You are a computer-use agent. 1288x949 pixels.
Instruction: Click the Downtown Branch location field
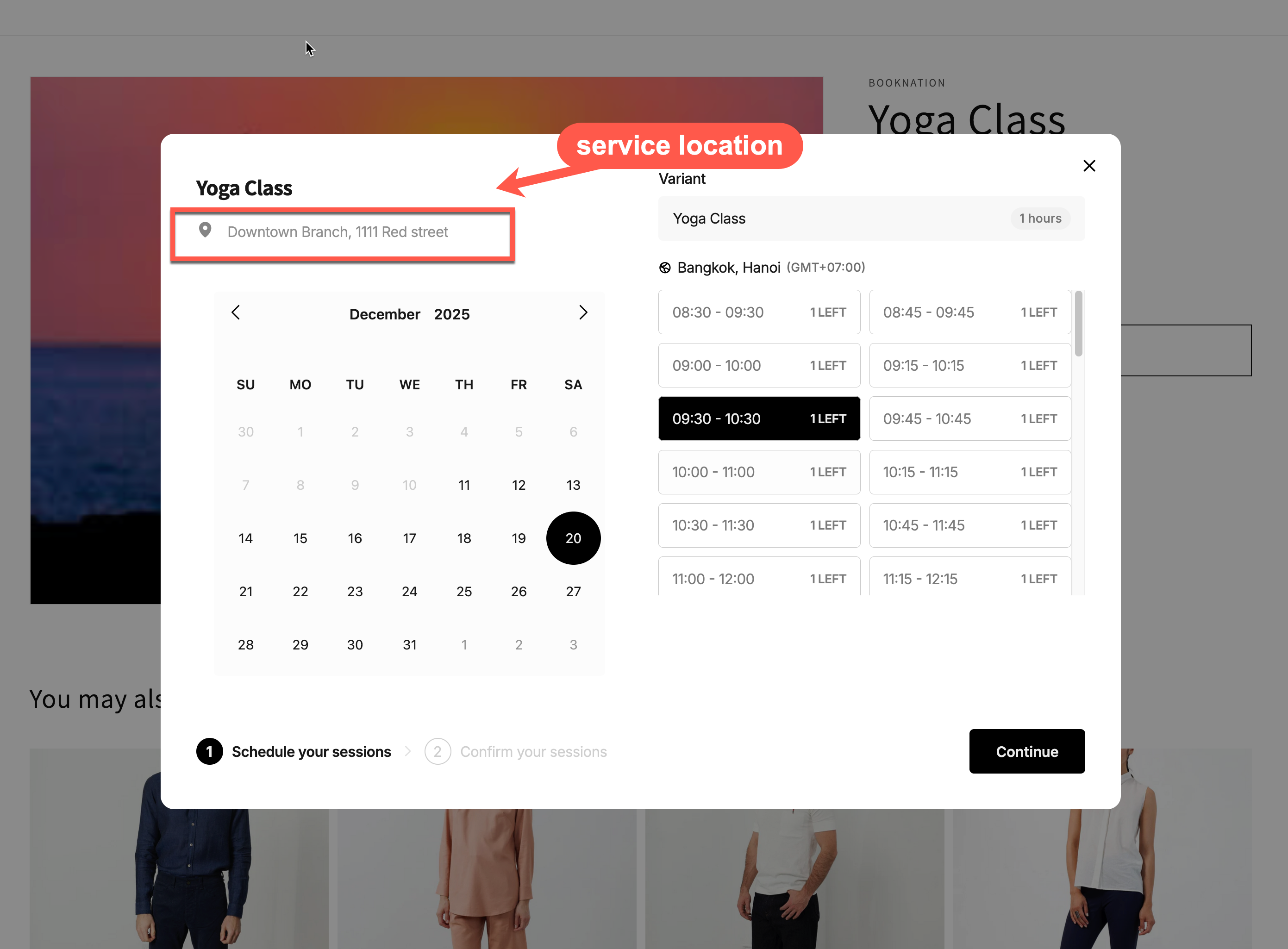click(343, 233)
